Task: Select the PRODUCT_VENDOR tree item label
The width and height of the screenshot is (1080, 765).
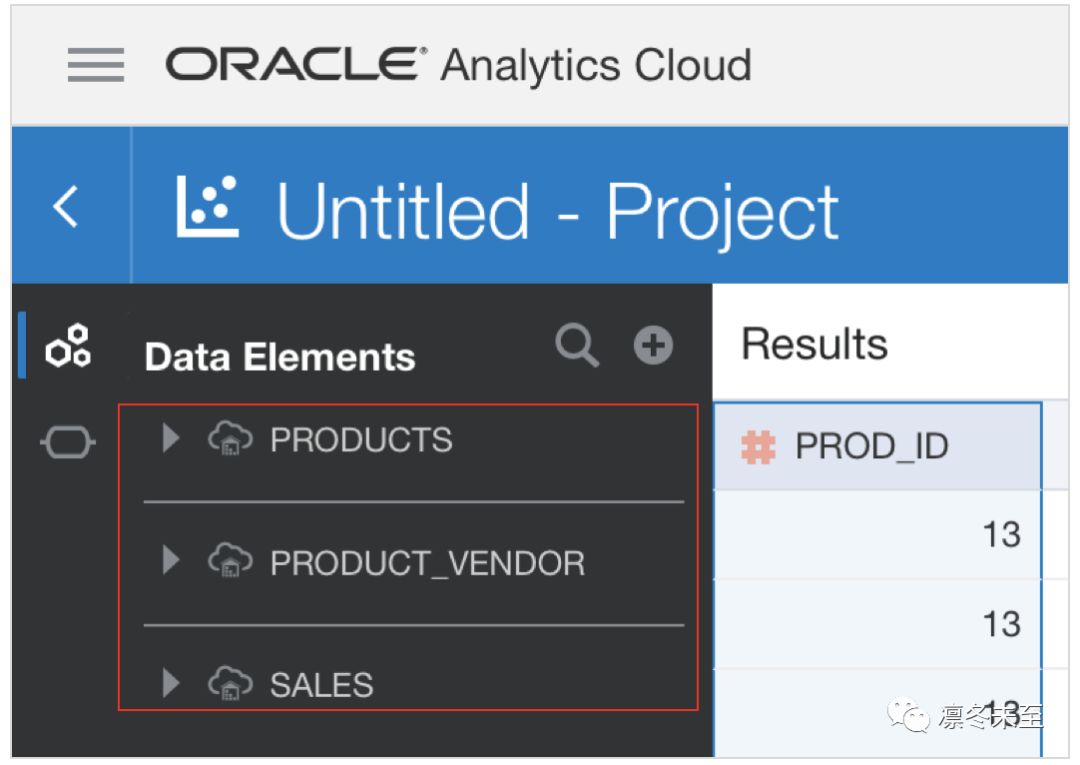Action: tap(427, 563)
